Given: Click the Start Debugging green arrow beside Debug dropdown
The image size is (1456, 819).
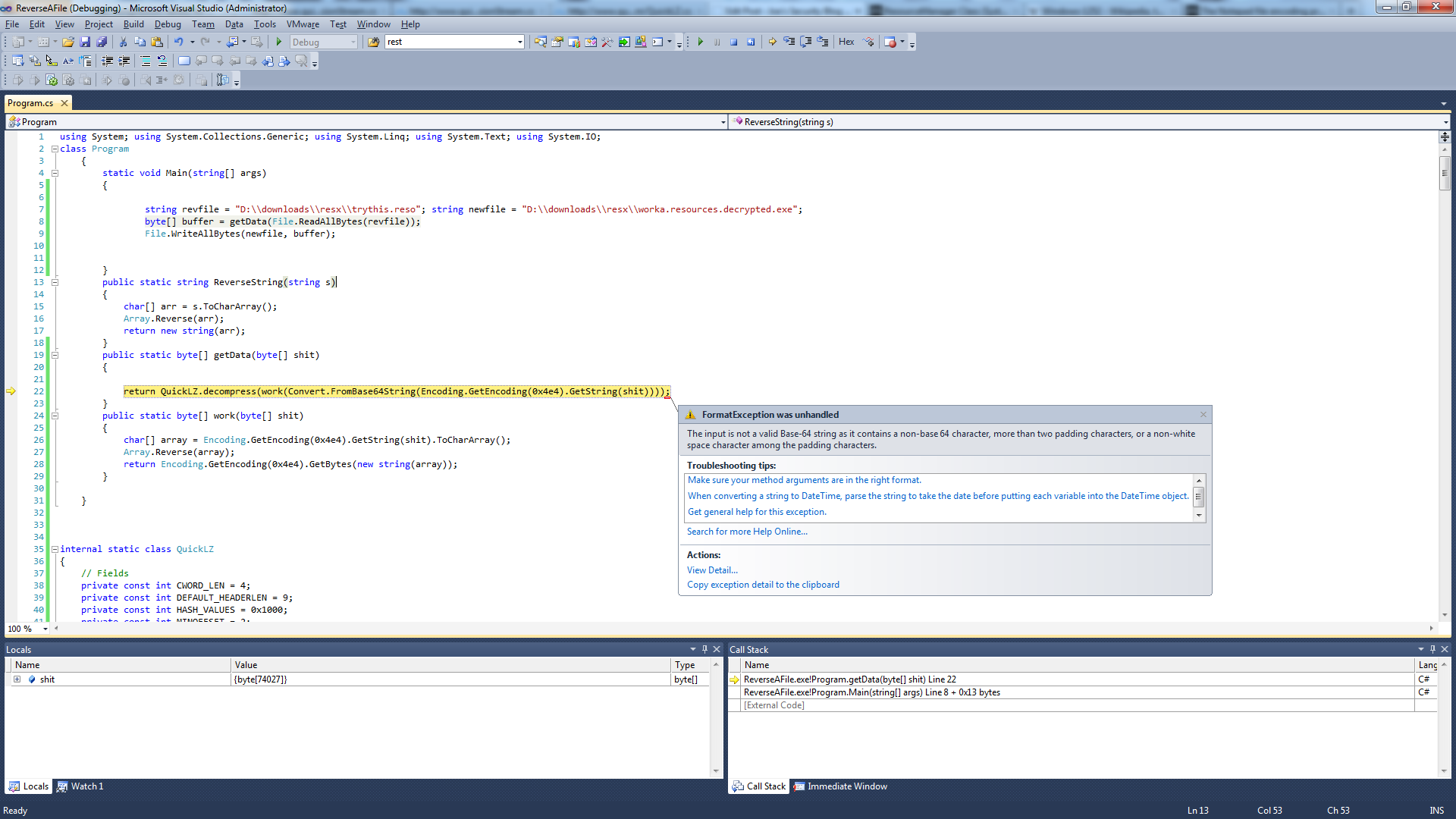Looking at the screenshot, I should pos(279,42).
